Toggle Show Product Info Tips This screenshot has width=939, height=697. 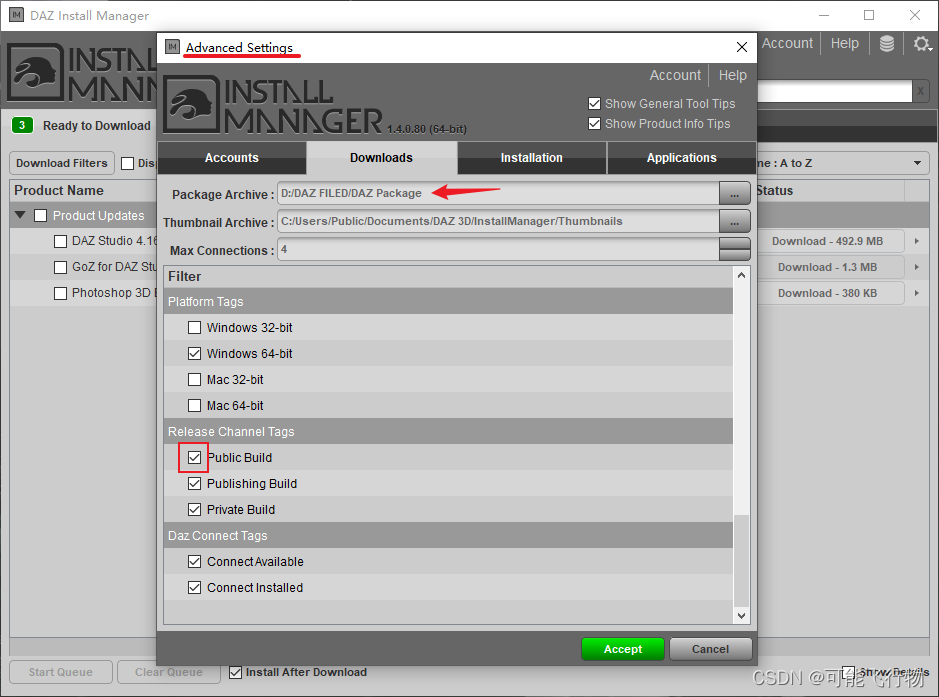[x=594, y=123]
